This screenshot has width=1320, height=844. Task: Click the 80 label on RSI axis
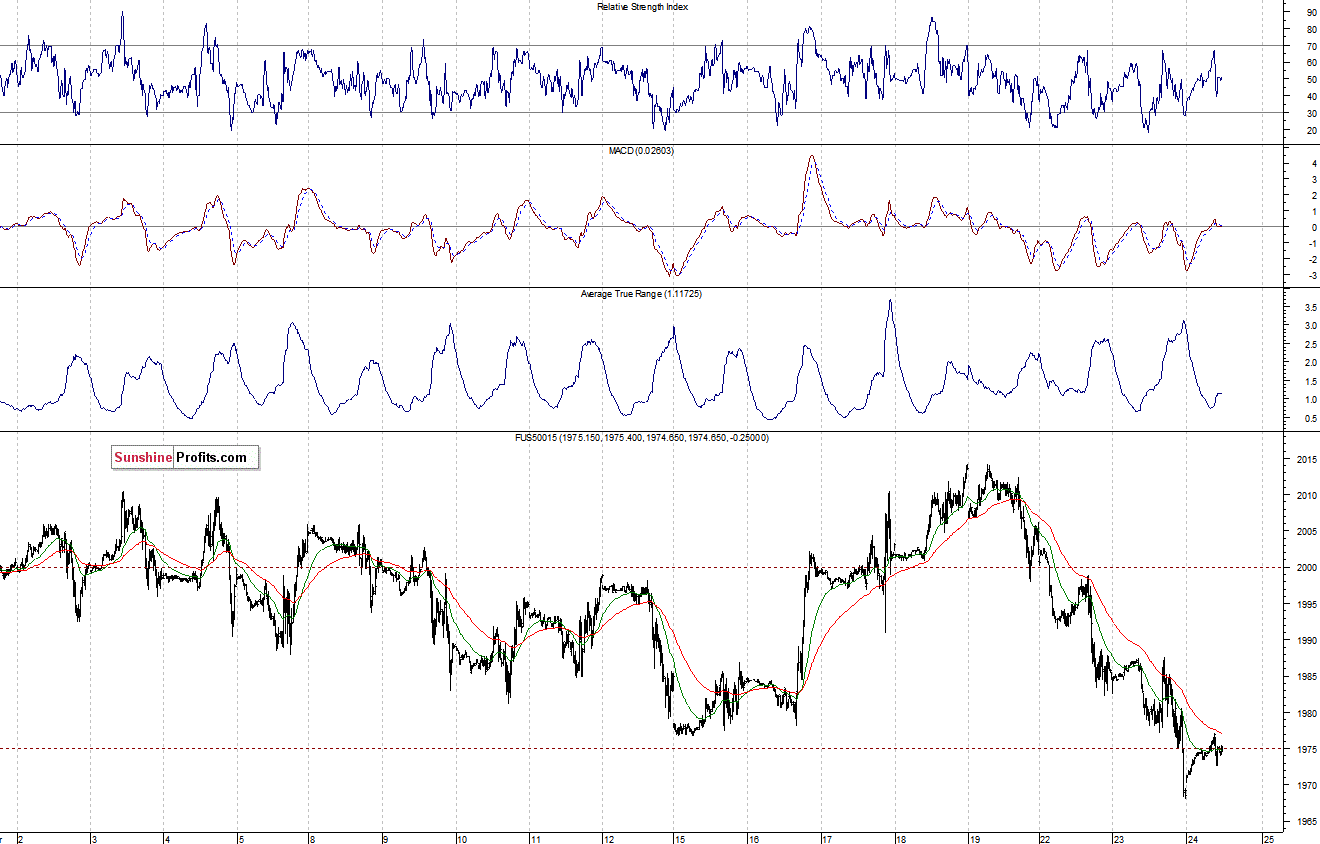point(1310,30)
